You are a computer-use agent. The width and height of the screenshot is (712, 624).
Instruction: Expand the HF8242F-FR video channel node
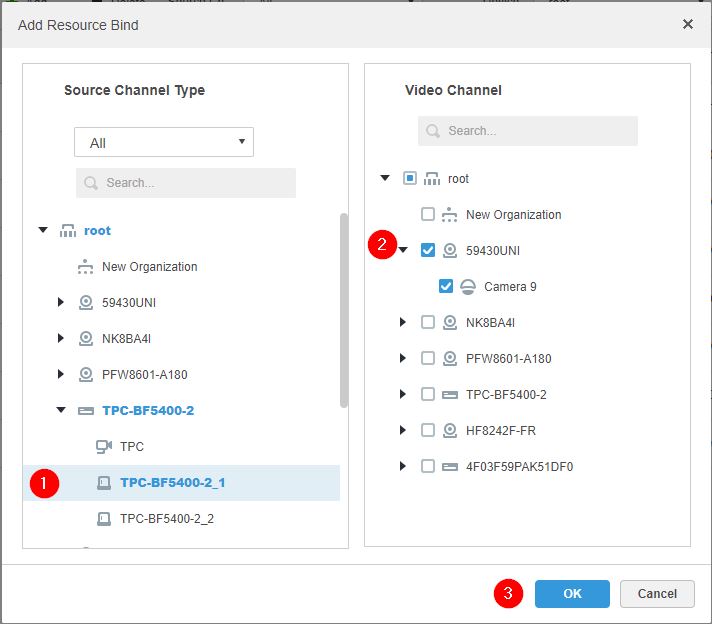(x=403, y=431)
